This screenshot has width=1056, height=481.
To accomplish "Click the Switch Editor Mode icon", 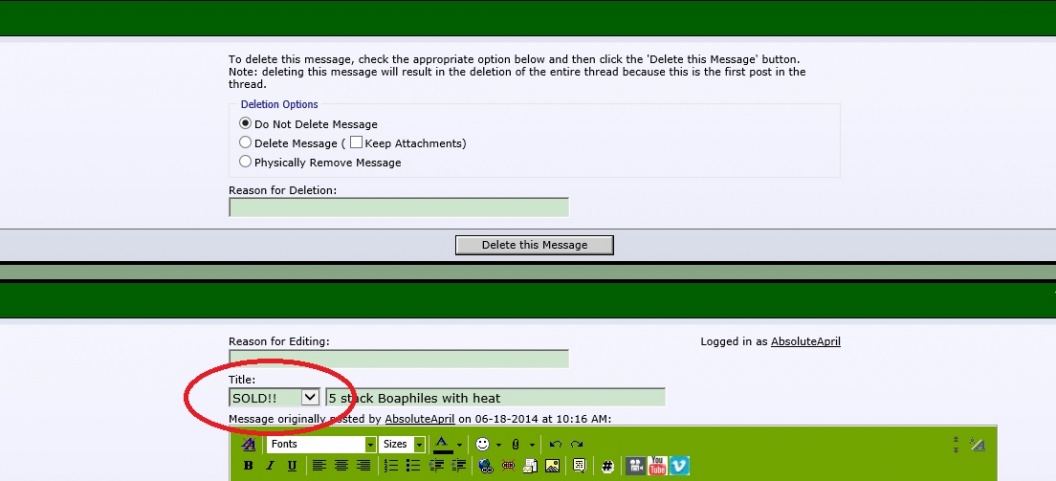I will point(977,444).
